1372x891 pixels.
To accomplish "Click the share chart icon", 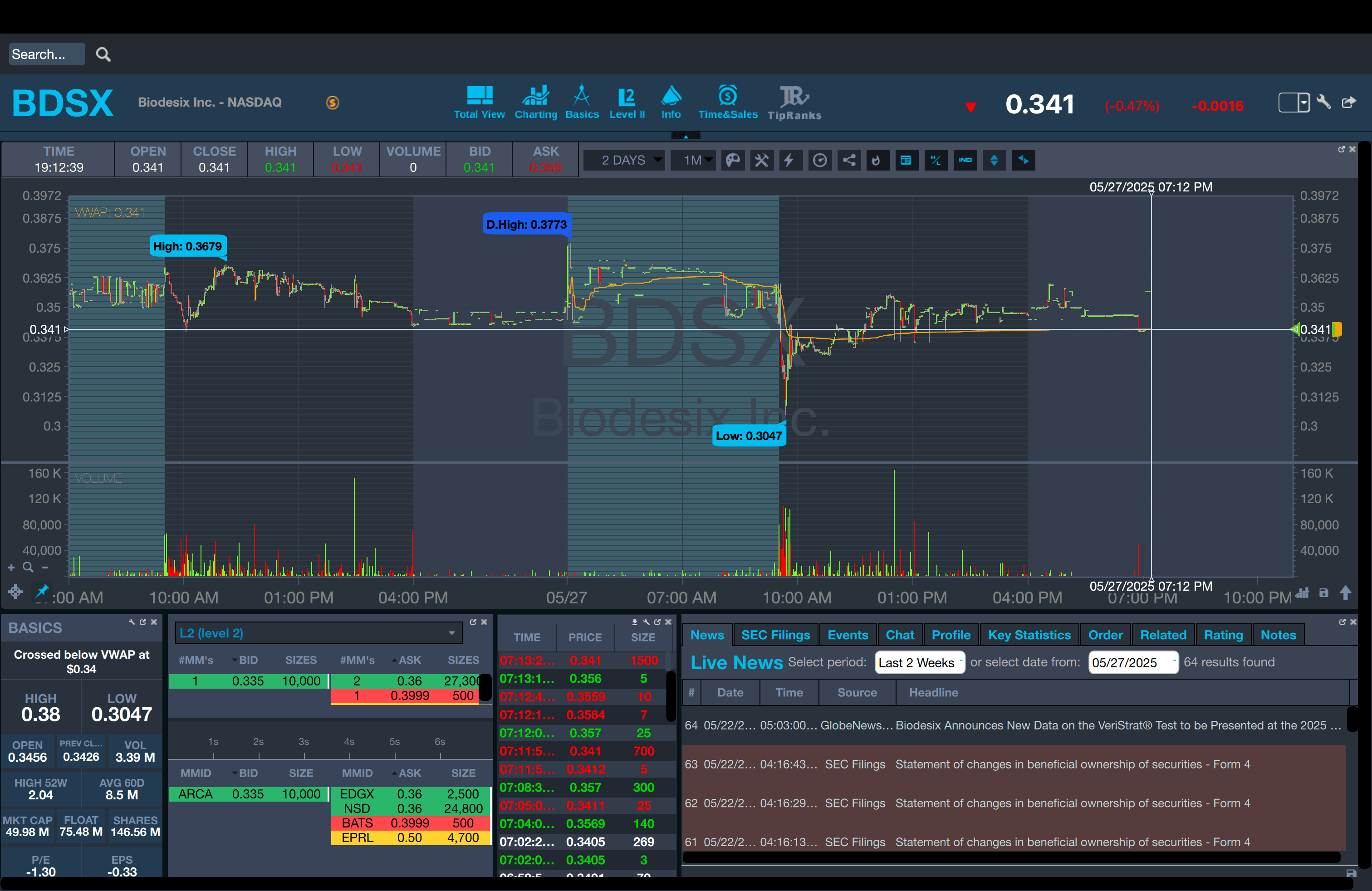I will pyautogui.click(x=848, y=160).
